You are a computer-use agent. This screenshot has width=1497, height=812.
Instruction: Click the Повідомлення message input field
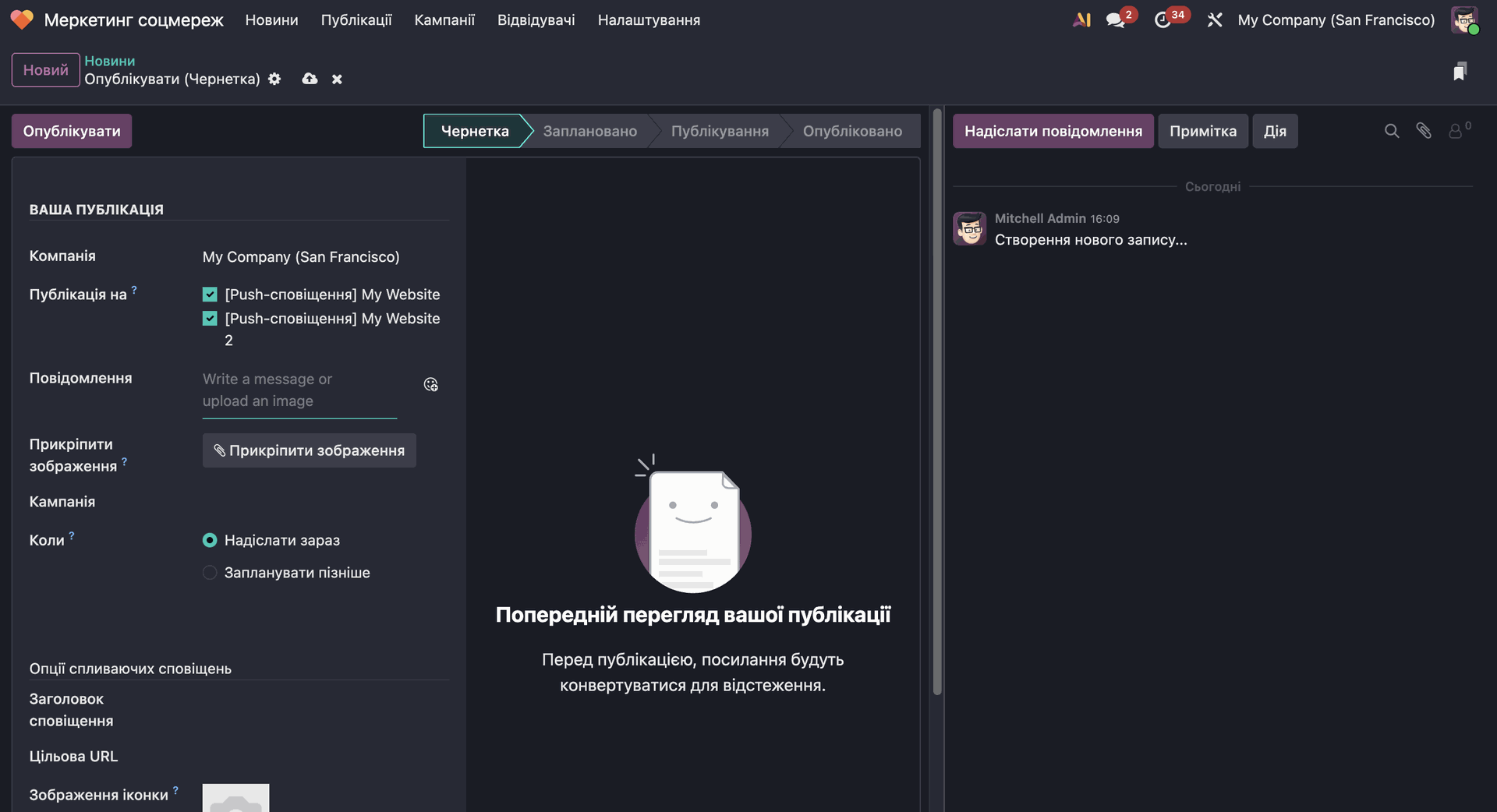[299, 390]
